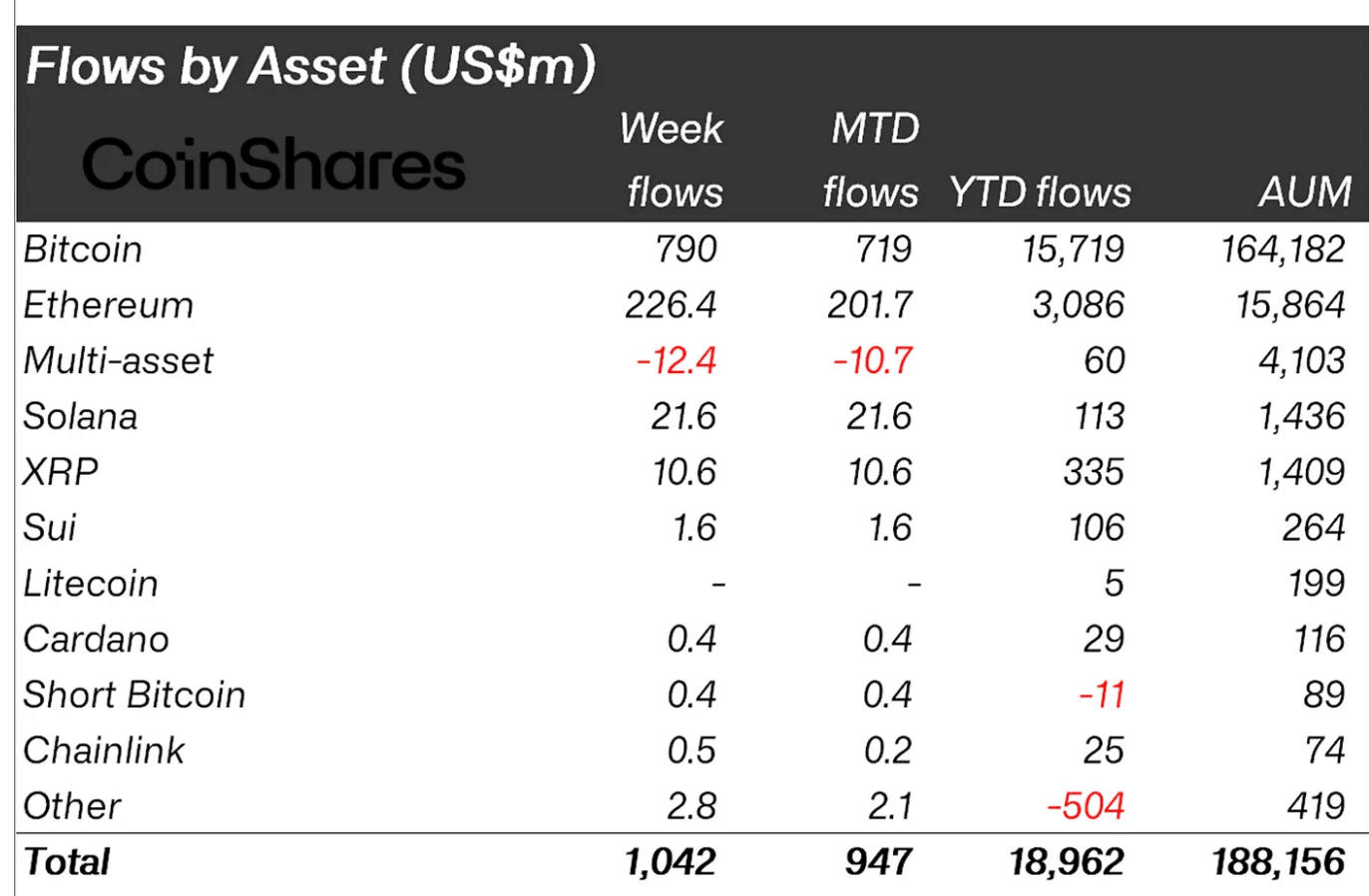
Task: Click the Total AUM value 188,156
Action: (x=1278, y=862)
